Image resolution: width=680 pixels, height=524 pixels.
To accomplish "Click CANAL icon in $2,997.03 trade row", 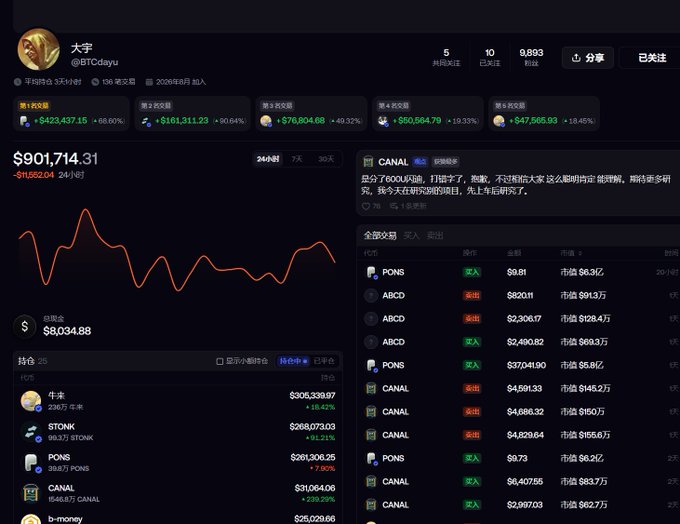I will pyautogui.click(x=371, y=505).
